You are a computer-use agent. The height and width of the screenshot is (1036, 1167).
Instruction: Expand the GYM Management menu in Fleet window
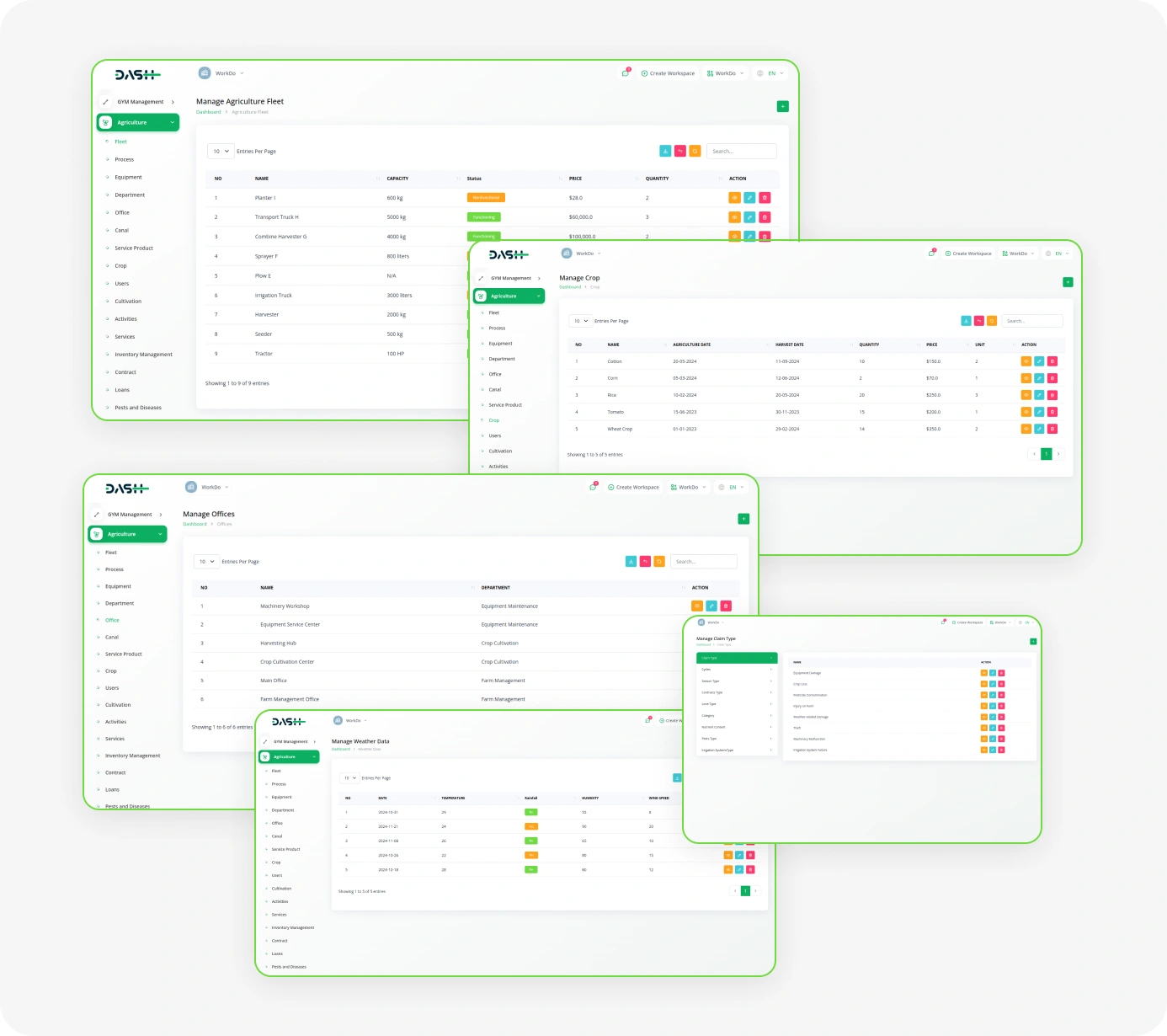pyautogui.click(x=140, y=102)
